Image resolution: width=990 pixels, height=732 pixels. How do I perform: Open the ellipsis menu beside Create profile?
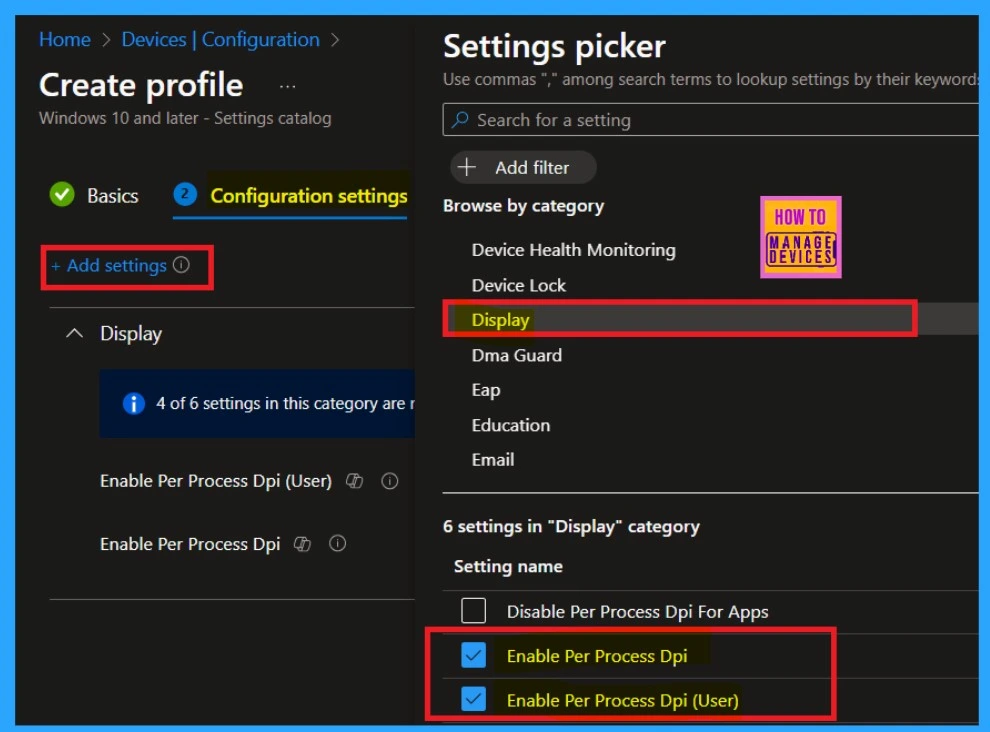tap(287, 87)
